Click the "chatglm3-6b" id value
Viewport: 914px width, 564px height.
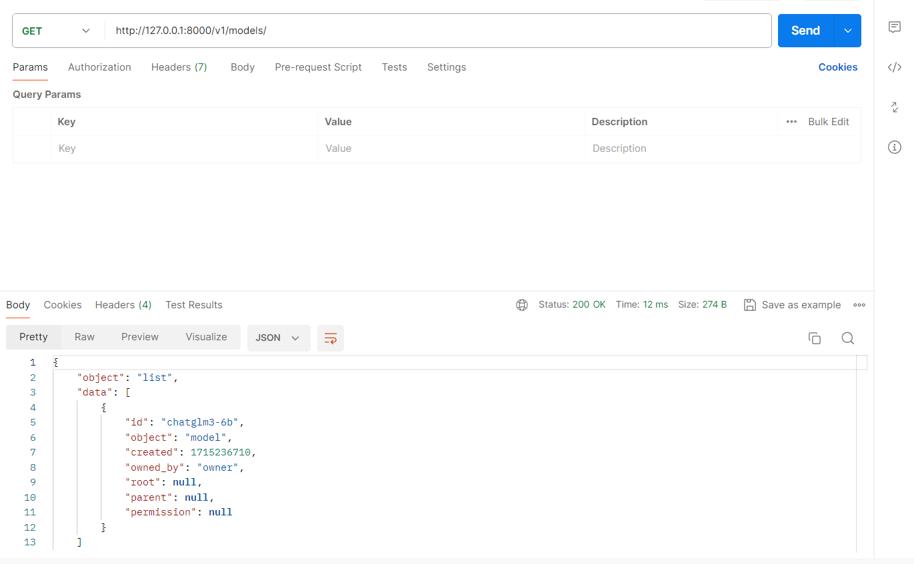pyautogui.click(x=199, y=422)
